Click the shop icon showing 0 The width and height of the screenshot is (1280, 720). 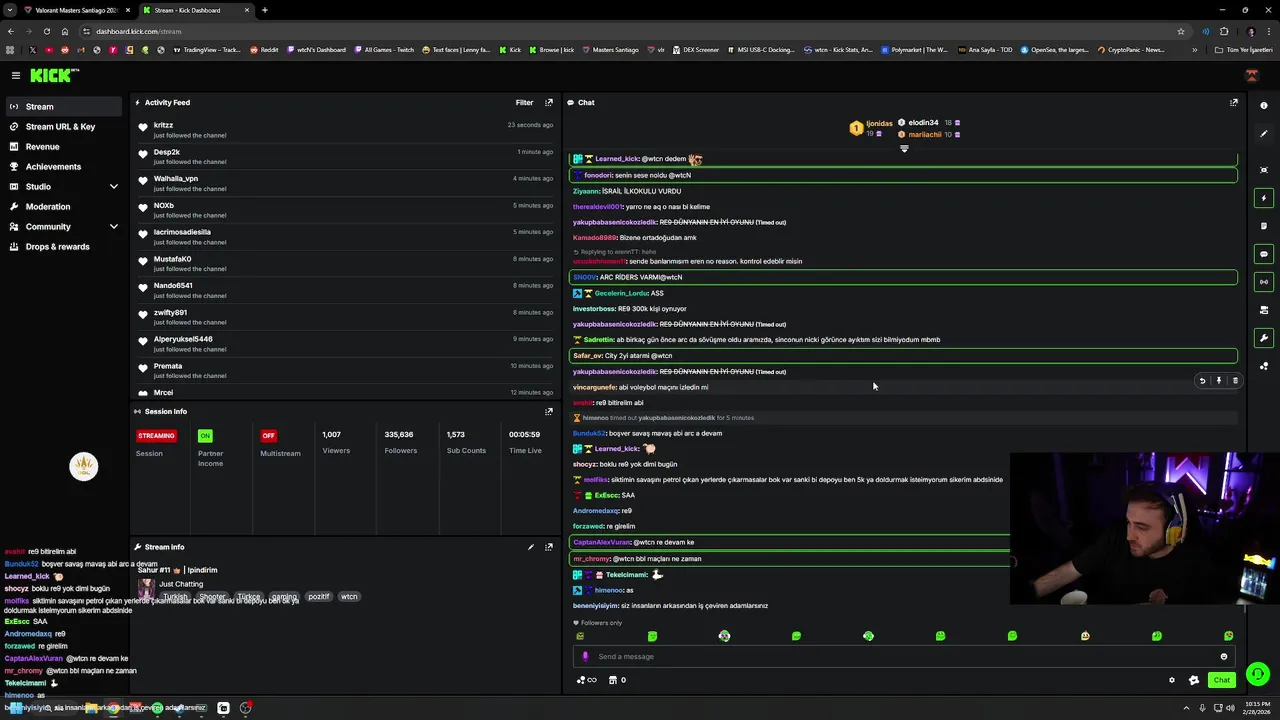tap(617, 680)
